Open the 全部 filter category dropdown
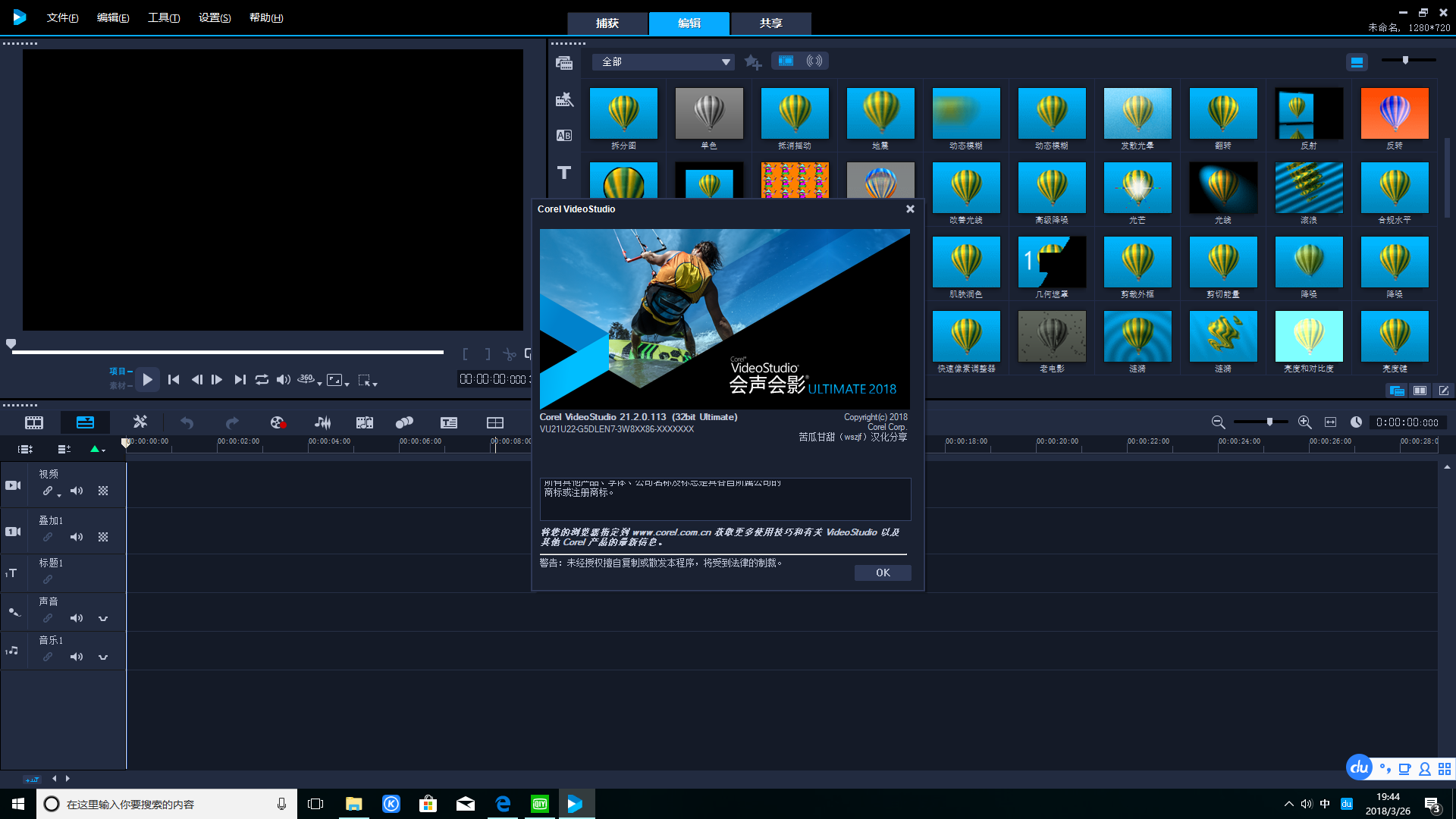1456x819 pixels. click(x=664, y=62)
